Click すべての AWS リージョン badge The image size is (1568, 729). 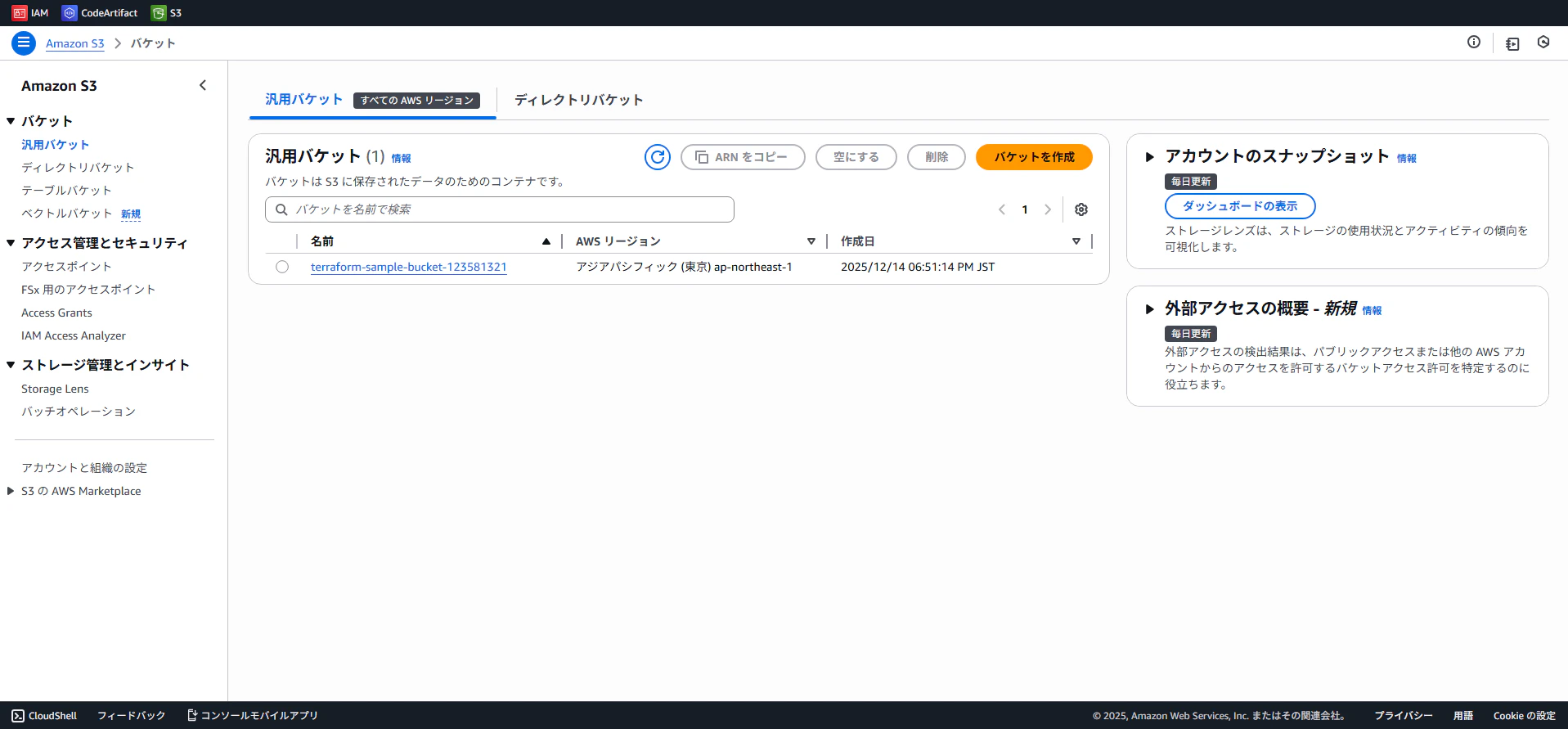[x=416, y=101]
